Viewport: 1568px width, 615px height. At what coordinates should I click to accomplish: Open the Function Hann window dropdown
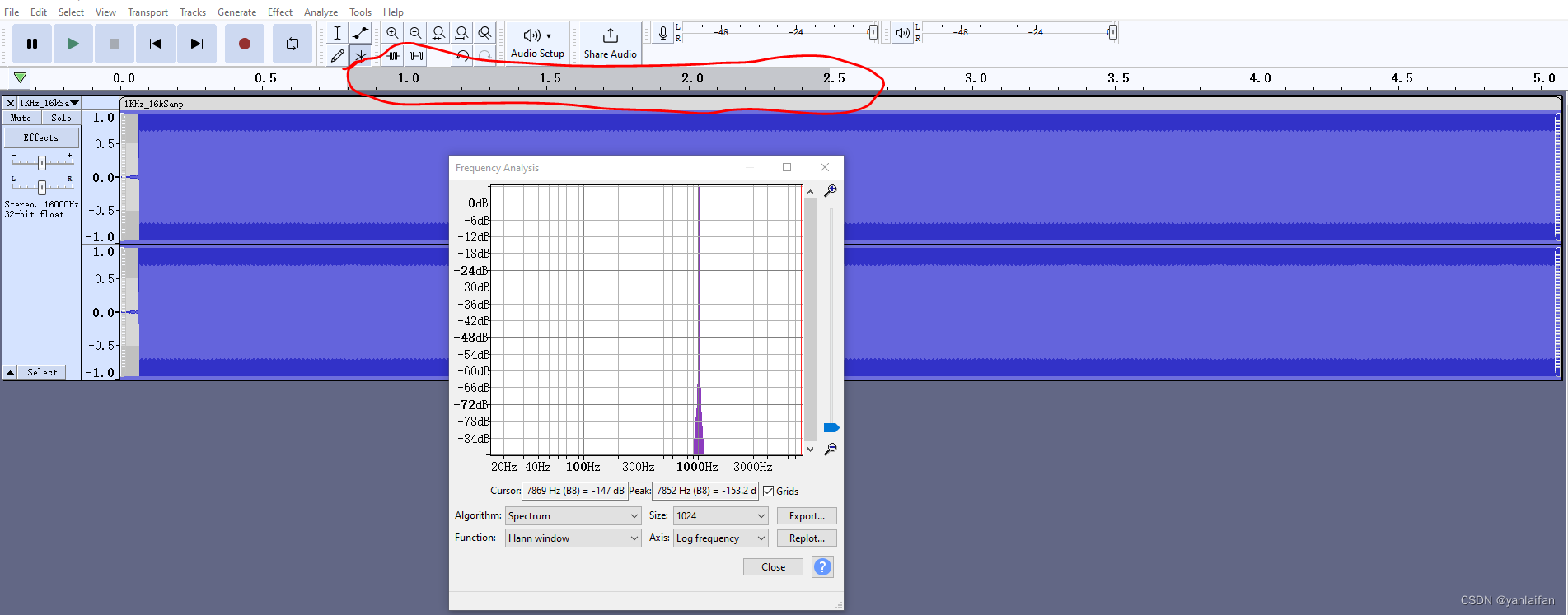pos(573,538)
